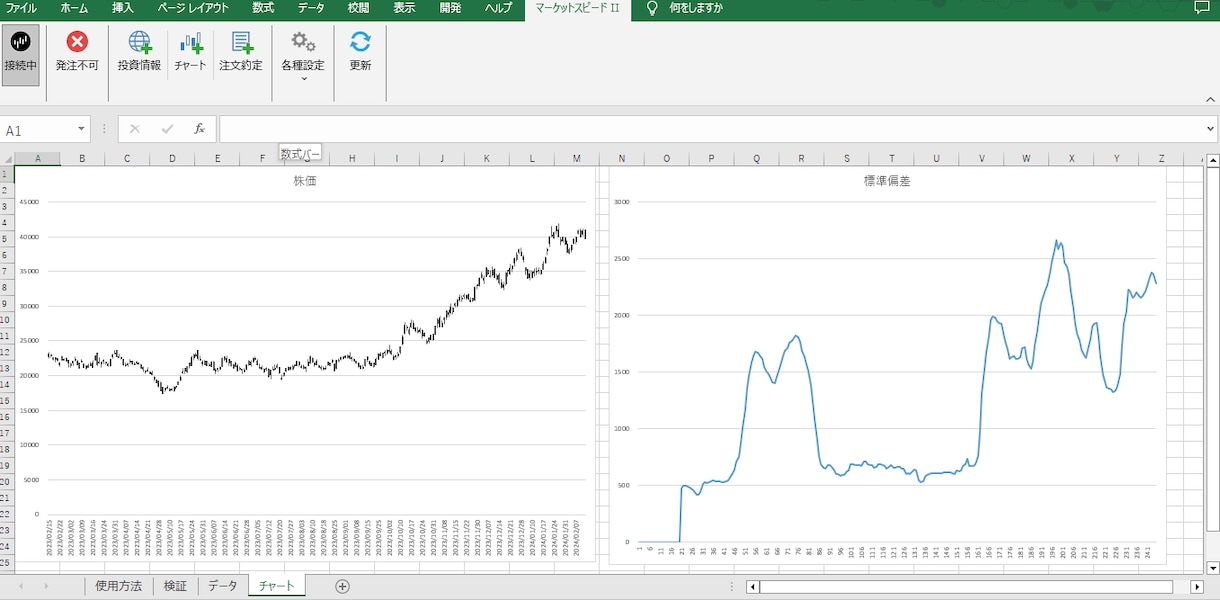Open the ファイル tab
Screen dimensions: 1220x600
[x=22, y=8]
